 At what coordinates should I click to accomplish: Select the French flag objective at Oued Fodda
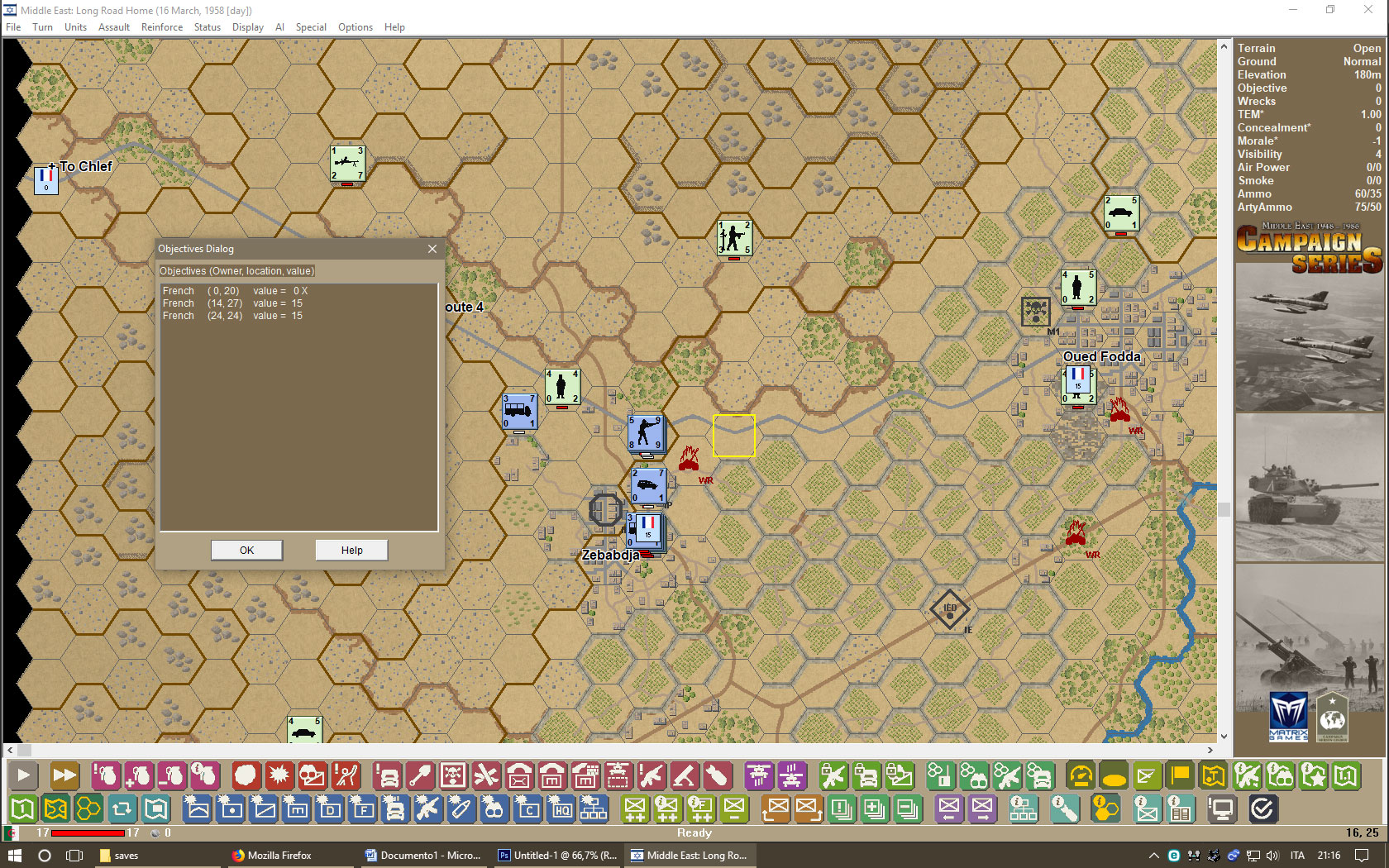point(1077,381)
